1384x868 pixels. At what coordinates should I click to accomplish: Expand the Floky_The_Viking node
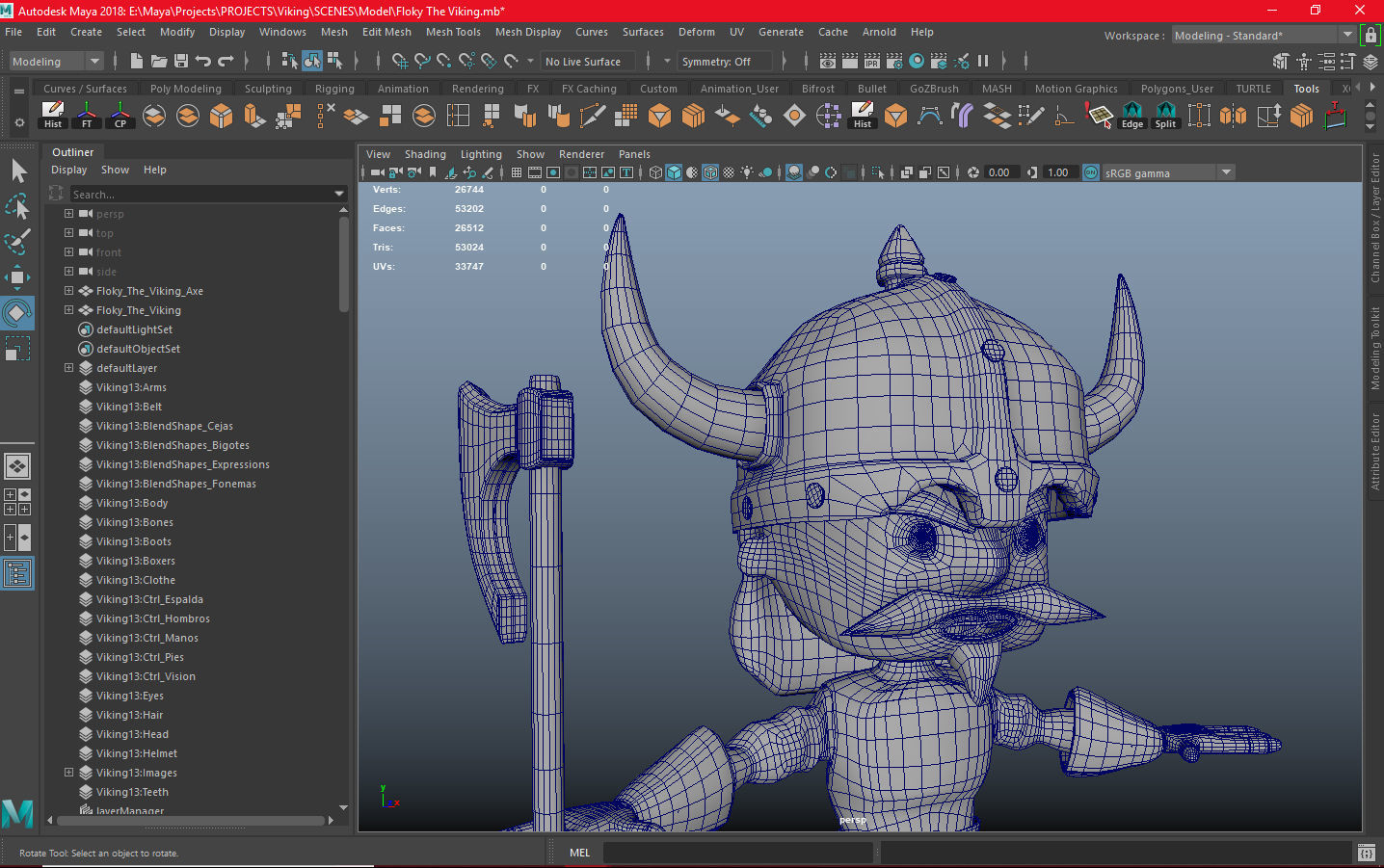pos(68,309)
